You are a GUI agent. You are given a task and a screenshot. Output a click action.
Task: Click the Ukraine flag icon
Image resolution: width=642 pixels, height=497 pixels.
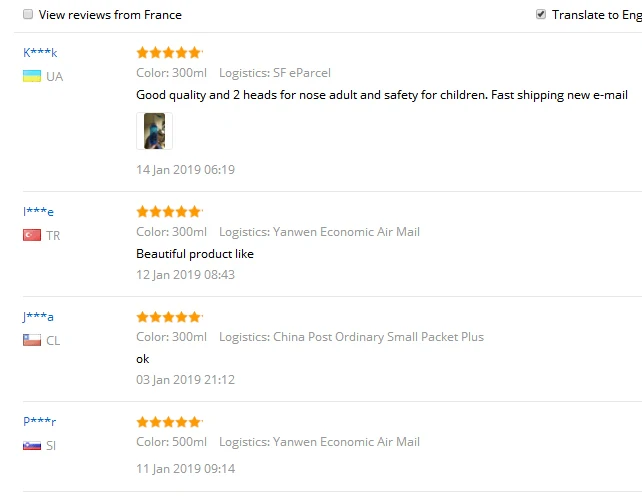tap(32, 76)
